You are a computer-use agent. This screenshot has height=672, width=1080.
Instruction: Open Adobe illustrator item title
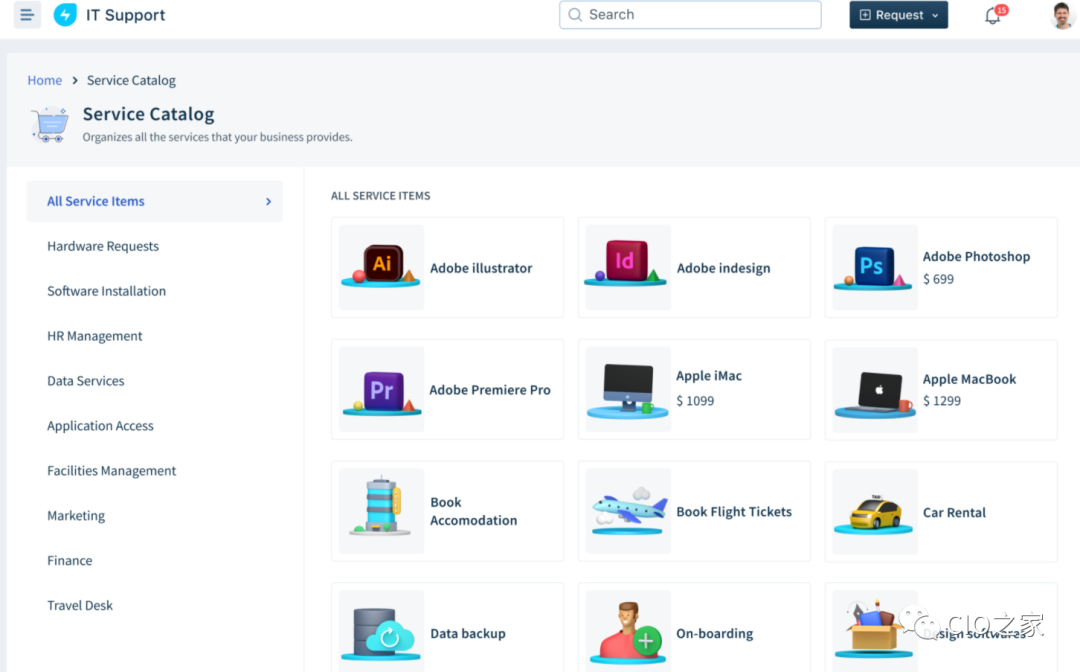481,268
